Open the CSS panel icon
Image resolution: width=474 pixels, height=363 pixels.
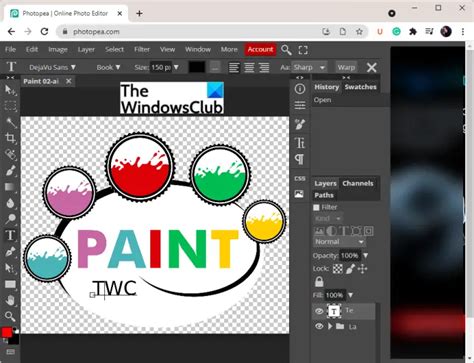click(300, 179)
